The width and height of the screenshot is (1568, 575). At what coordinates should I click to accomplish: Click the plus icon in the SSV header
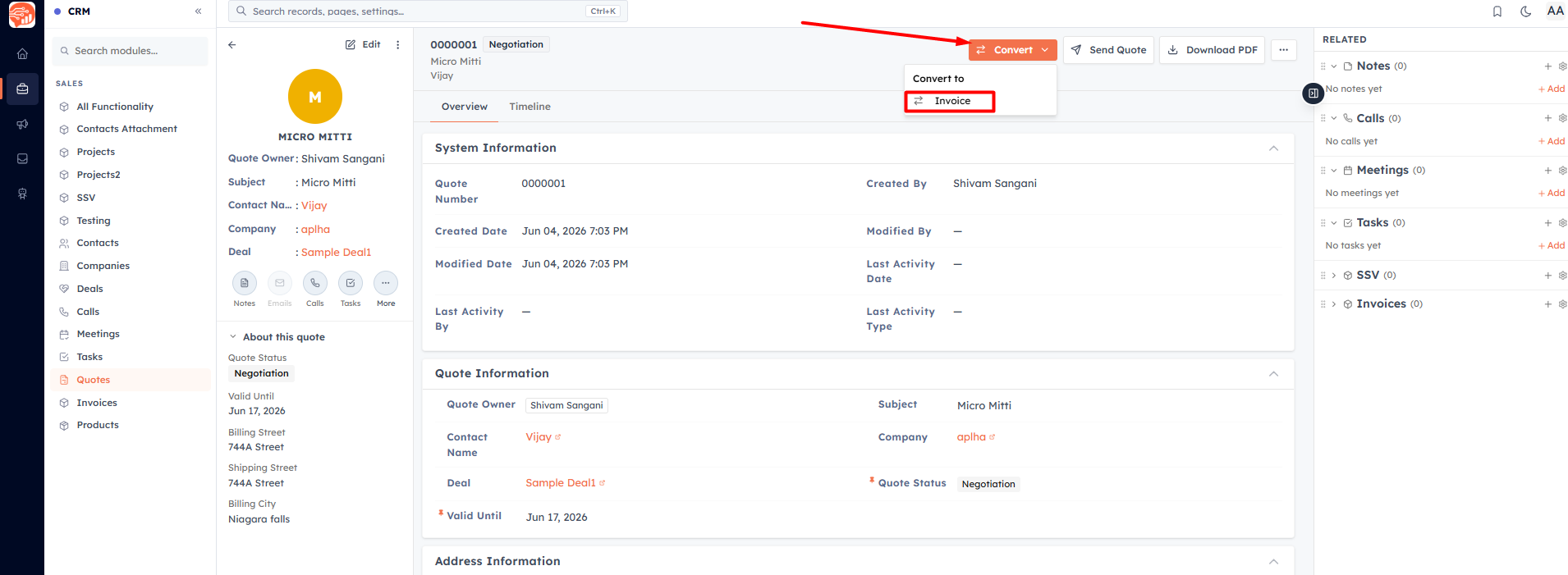click(x=1548, y=276)
